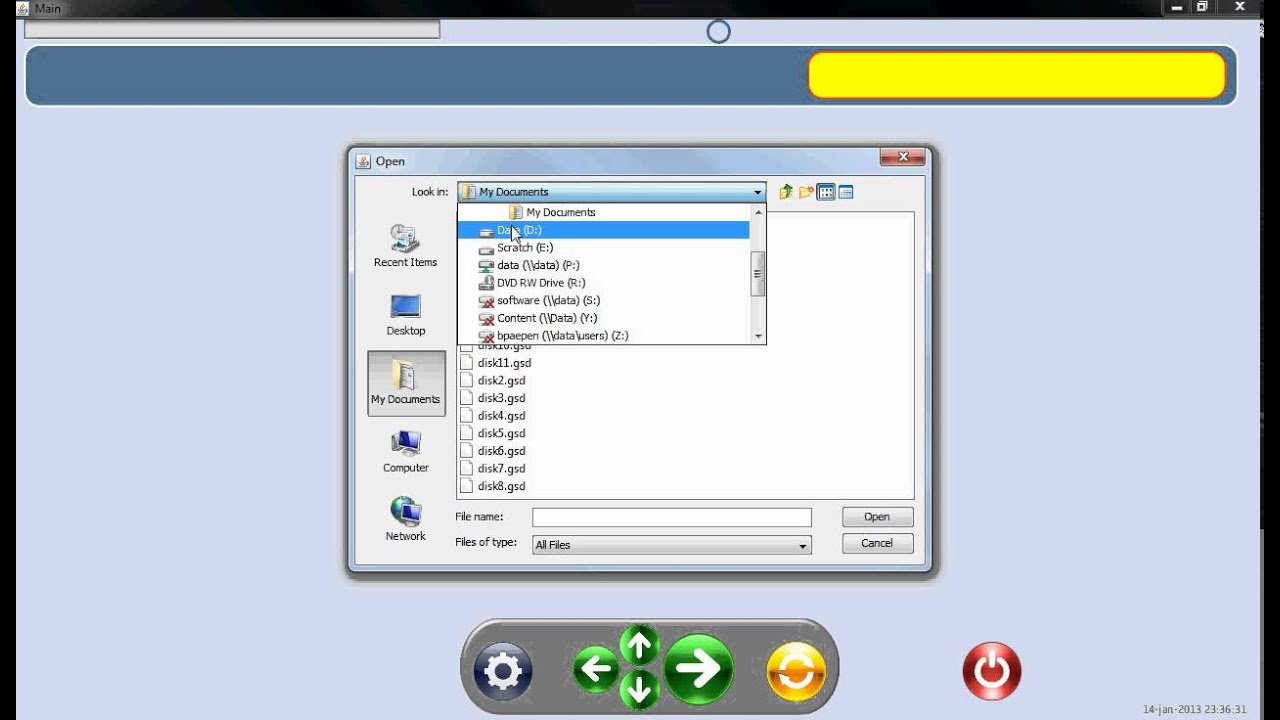Select file disk11.gsd
Image resolution: width=1280 pixels, height=720 pixels.
pos(495,363)
